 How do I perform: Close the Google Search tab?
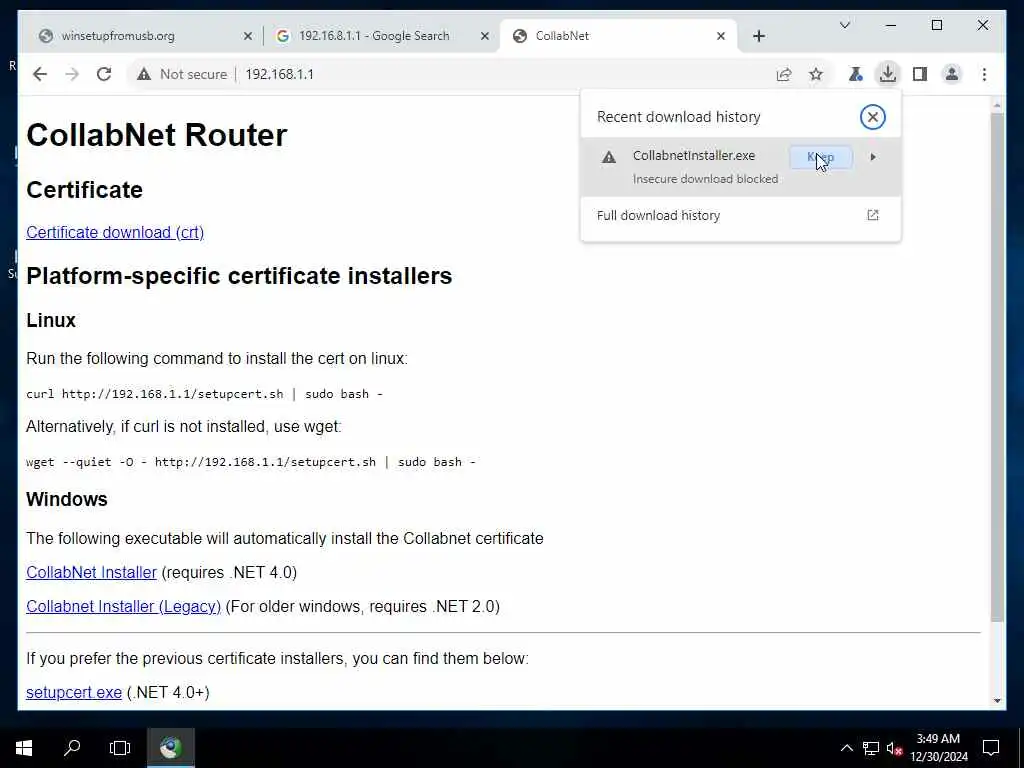point(485,36)
